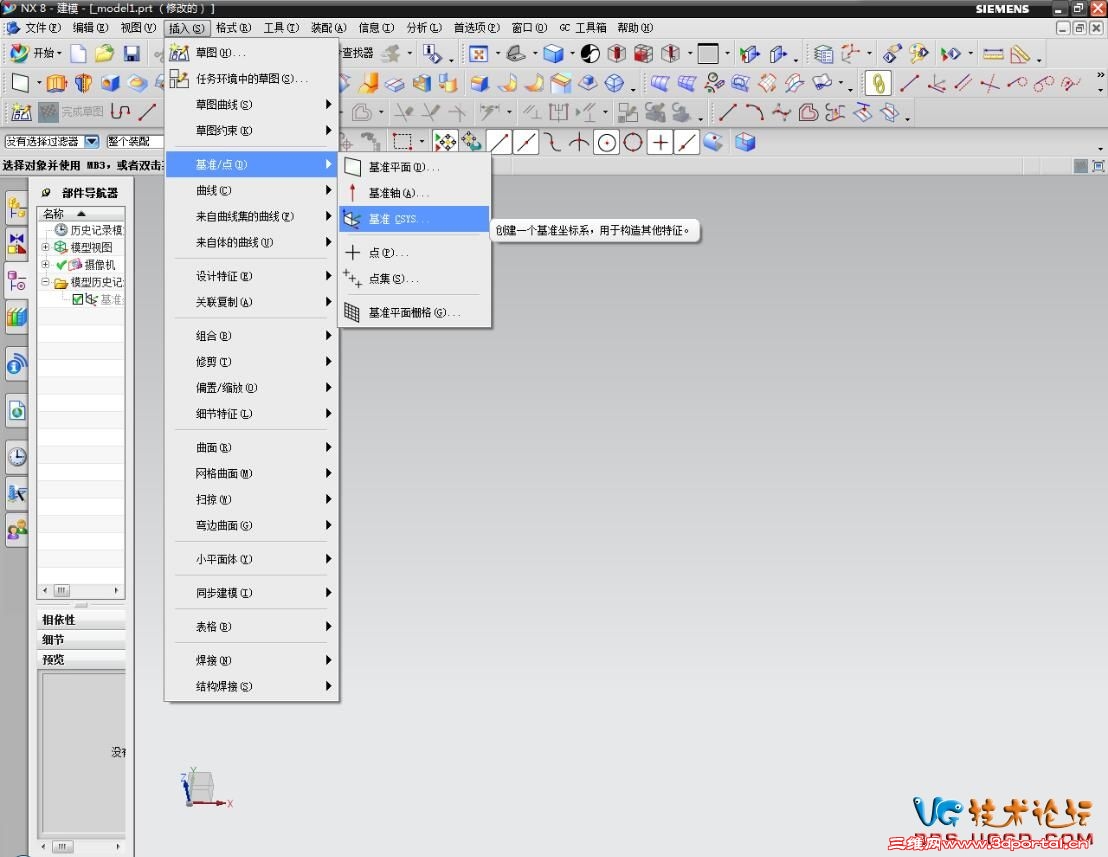
Task: Expand 网格曲面 Mesh Surface submenu
Action: coord(252,473)
